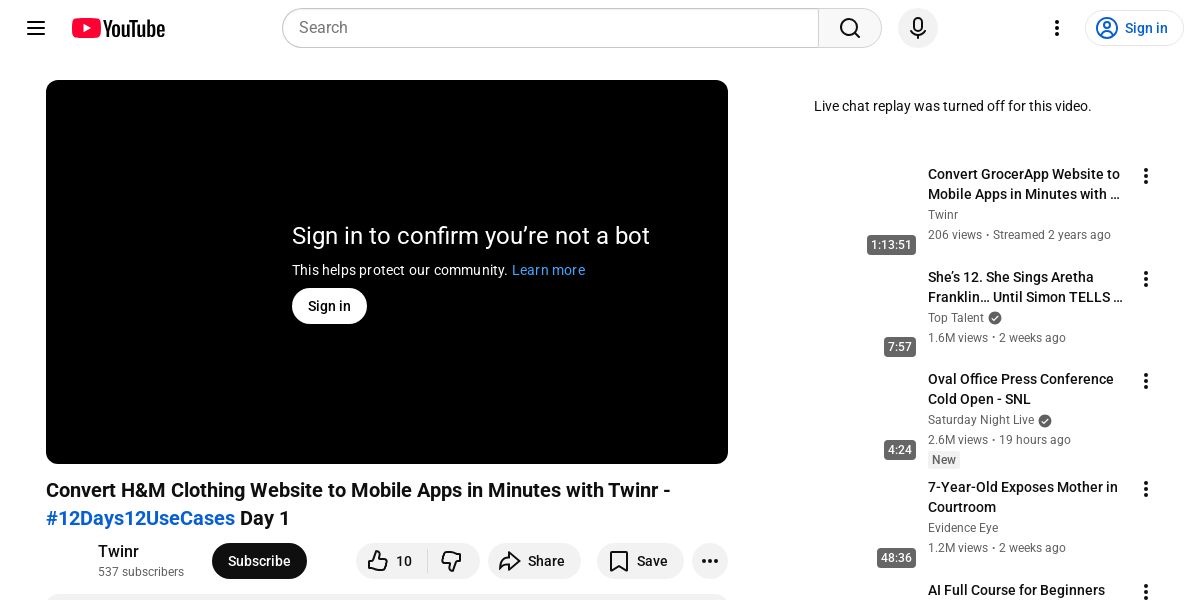Subscribe to the Twinr channel
This screenshot has height=600, width=1200.
[x=259, y=561]
